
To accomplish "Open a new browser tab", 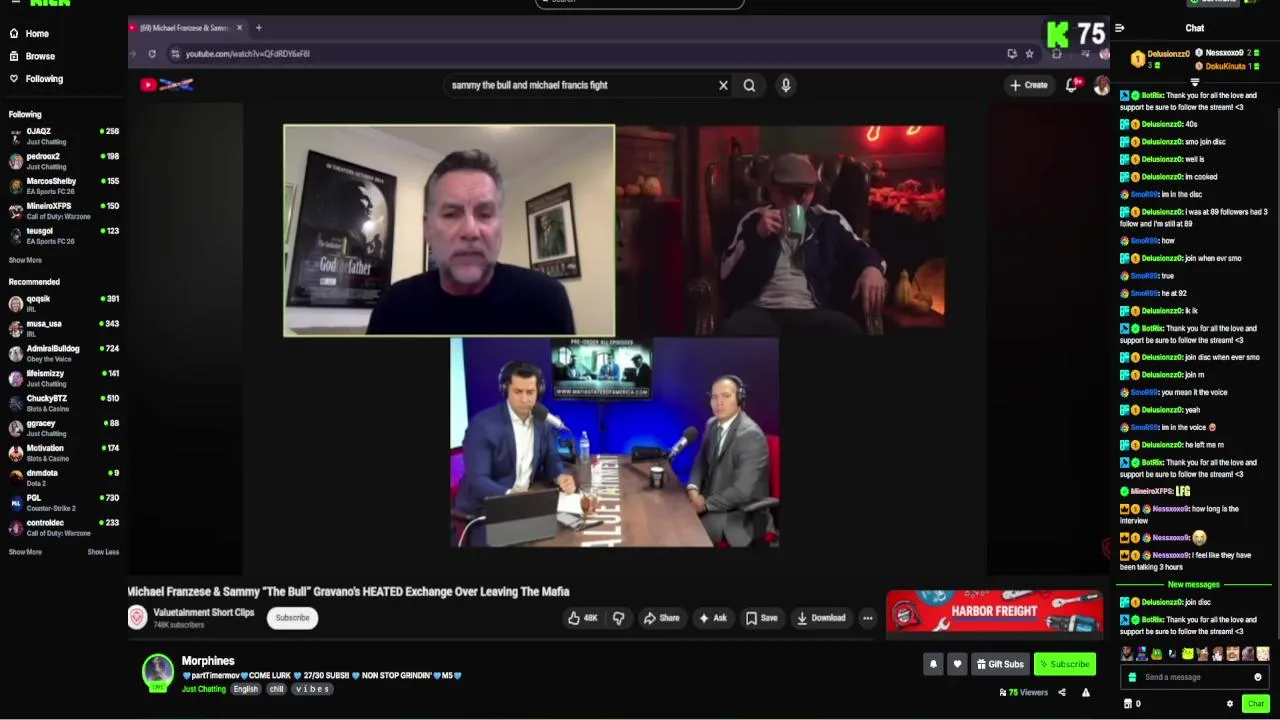I will [258, 27].
